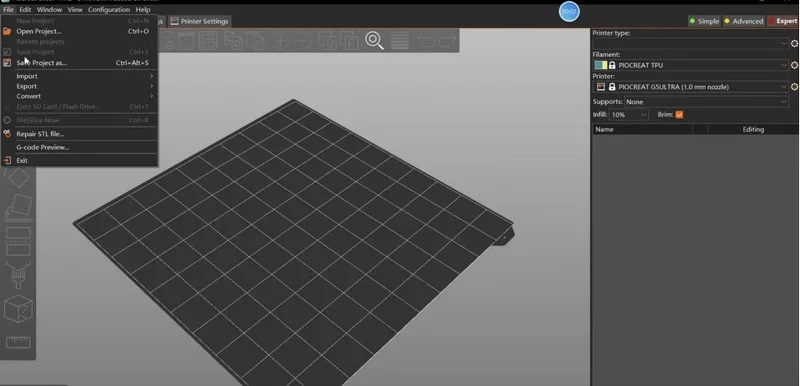Choose Open Project... from File menu
Screen dimensions: 800x386
pyautogui.click(x=79, y=31)
